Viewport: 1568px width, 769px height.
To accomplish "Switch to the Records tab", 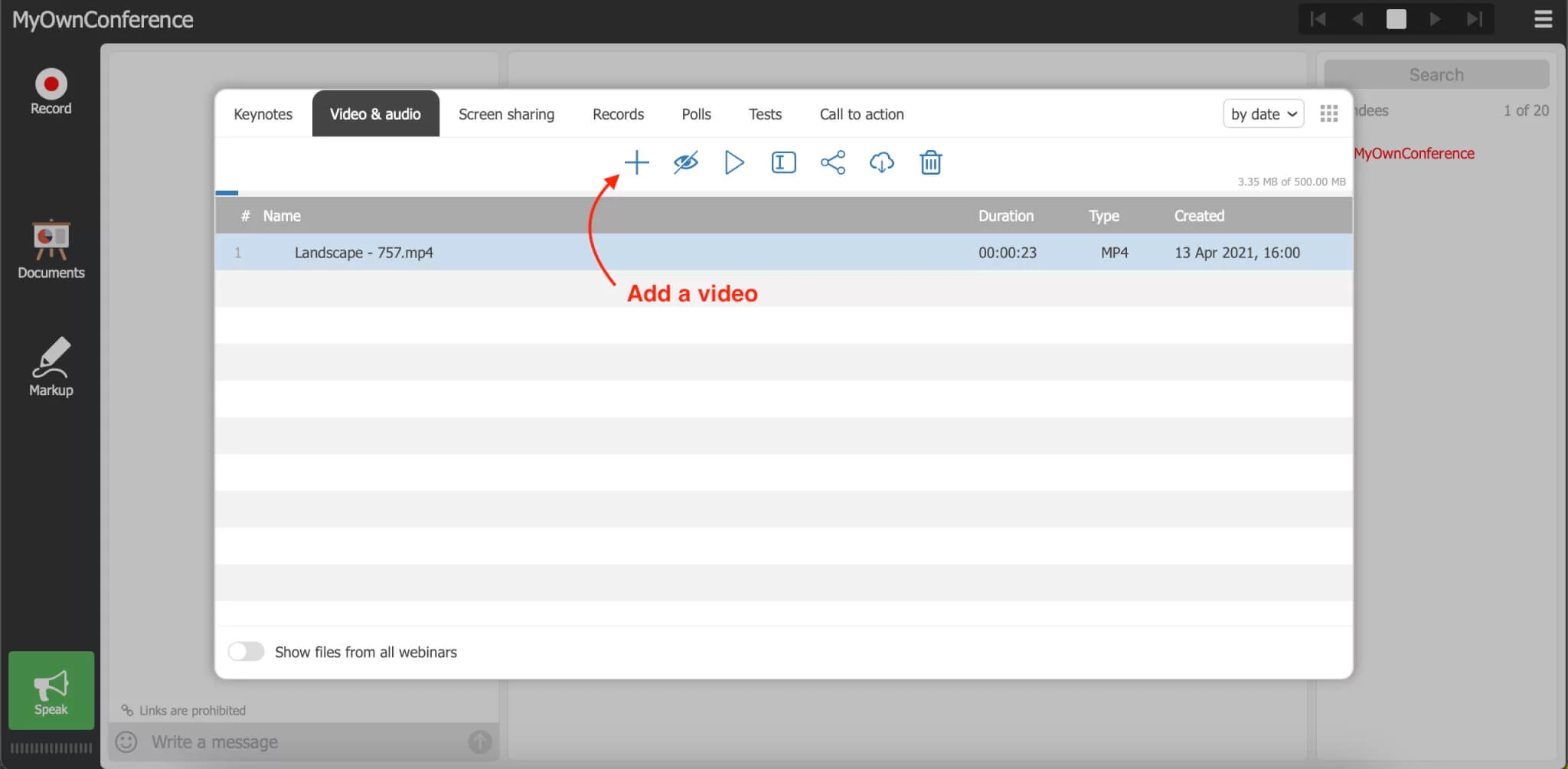I will click(x=617, y=113).
